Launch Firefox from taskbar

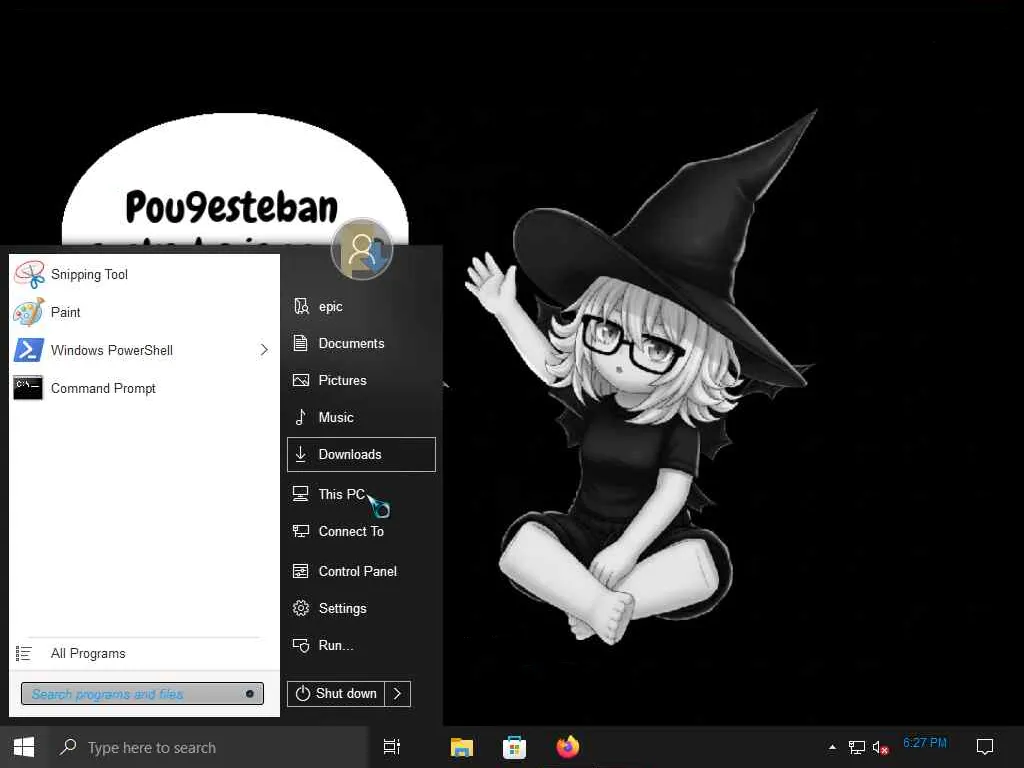pyautogui.click(x=568, y=747)
